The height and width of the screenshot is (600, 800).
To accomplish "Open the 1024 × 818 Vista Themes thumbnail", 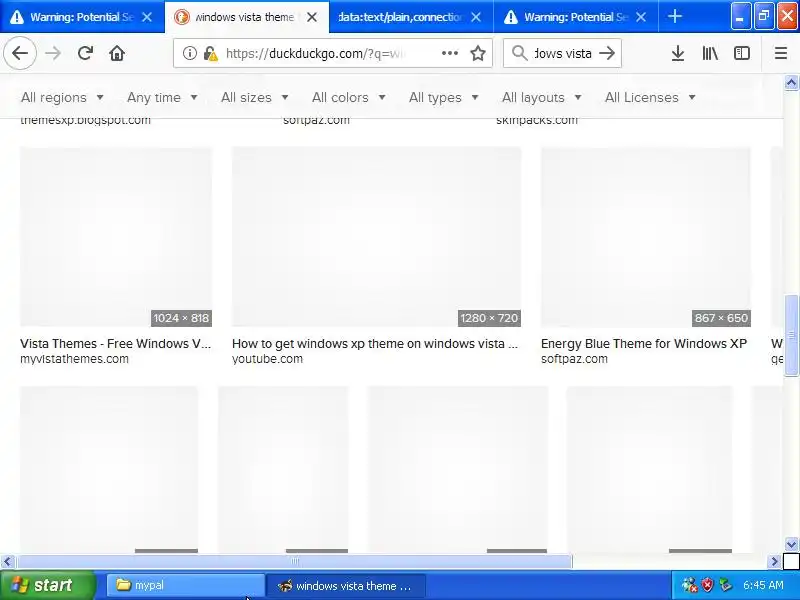I will 116,237.
